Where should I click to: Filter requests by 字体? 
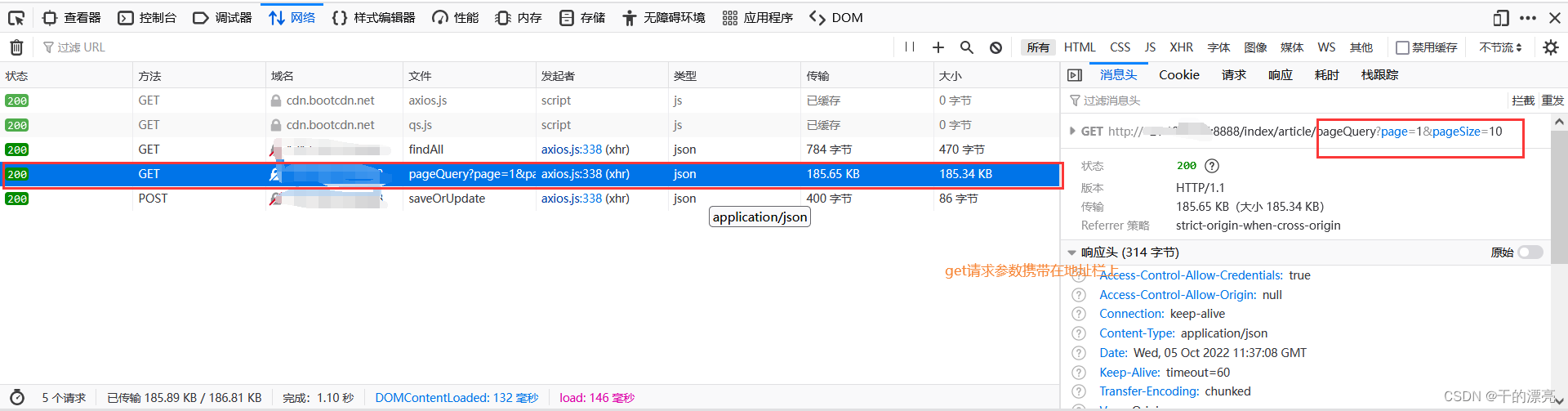click(1218, 47)
